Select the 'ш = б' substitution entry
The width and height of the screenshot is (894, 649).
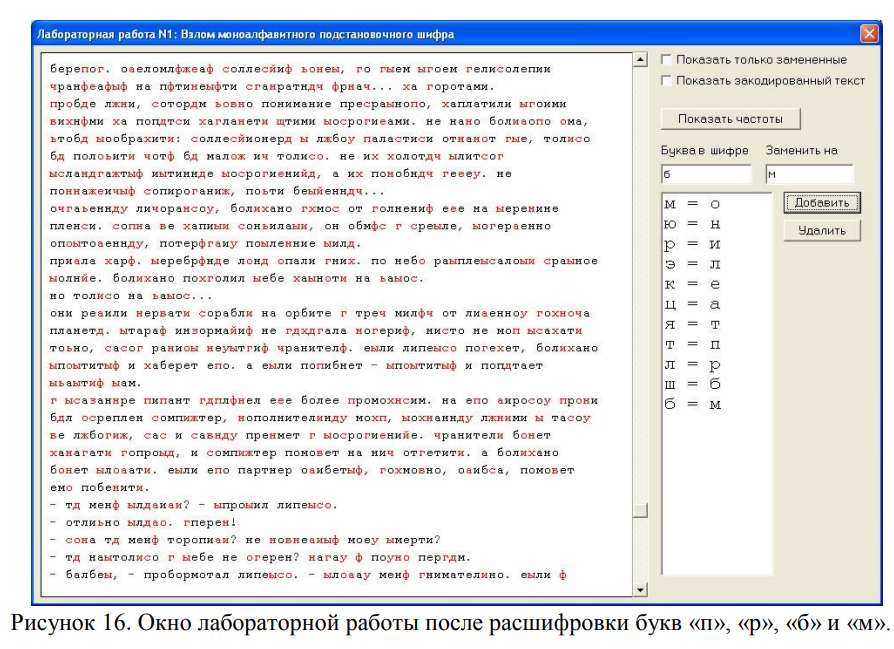click(692, 385)
